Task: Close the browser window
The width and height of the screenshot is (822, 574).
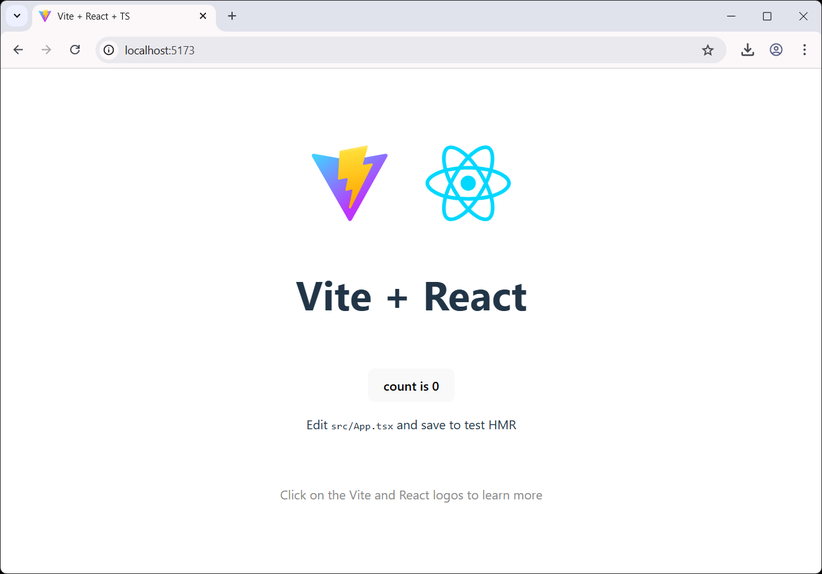Action: coord(803,16)
